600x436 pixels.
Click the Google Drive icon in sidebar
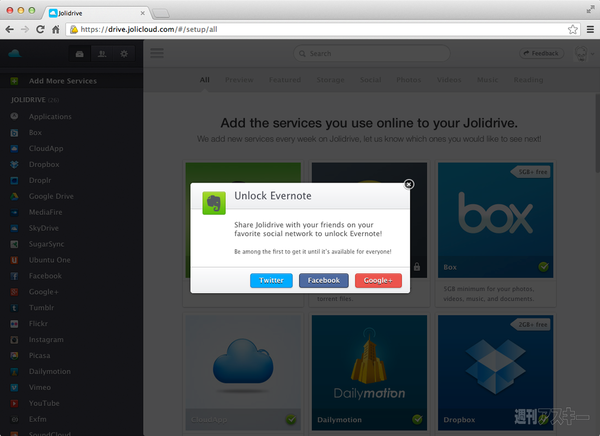[14, 196]
